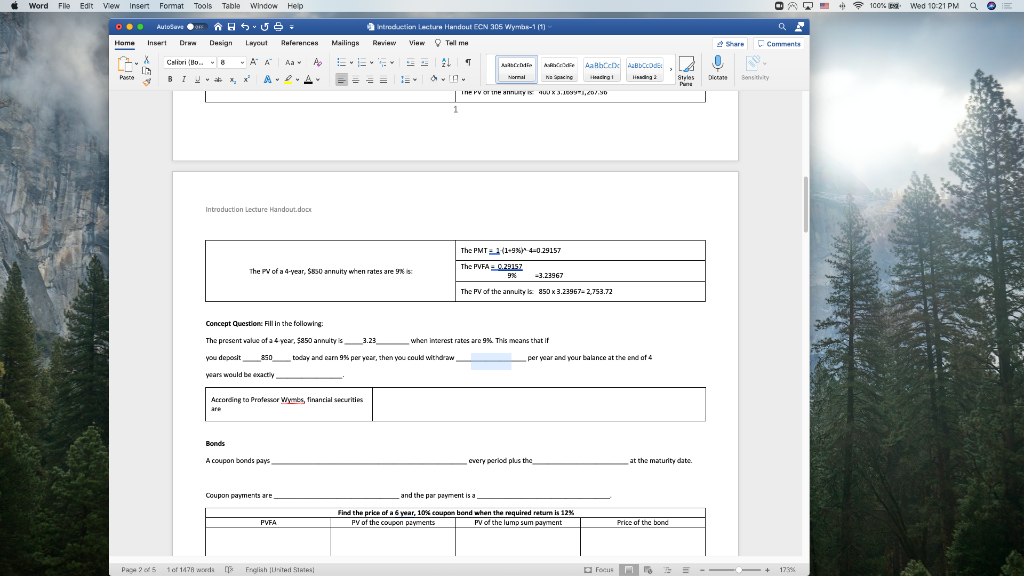
Task: Toggle italic formatting
Action: (x=184, y=80)
